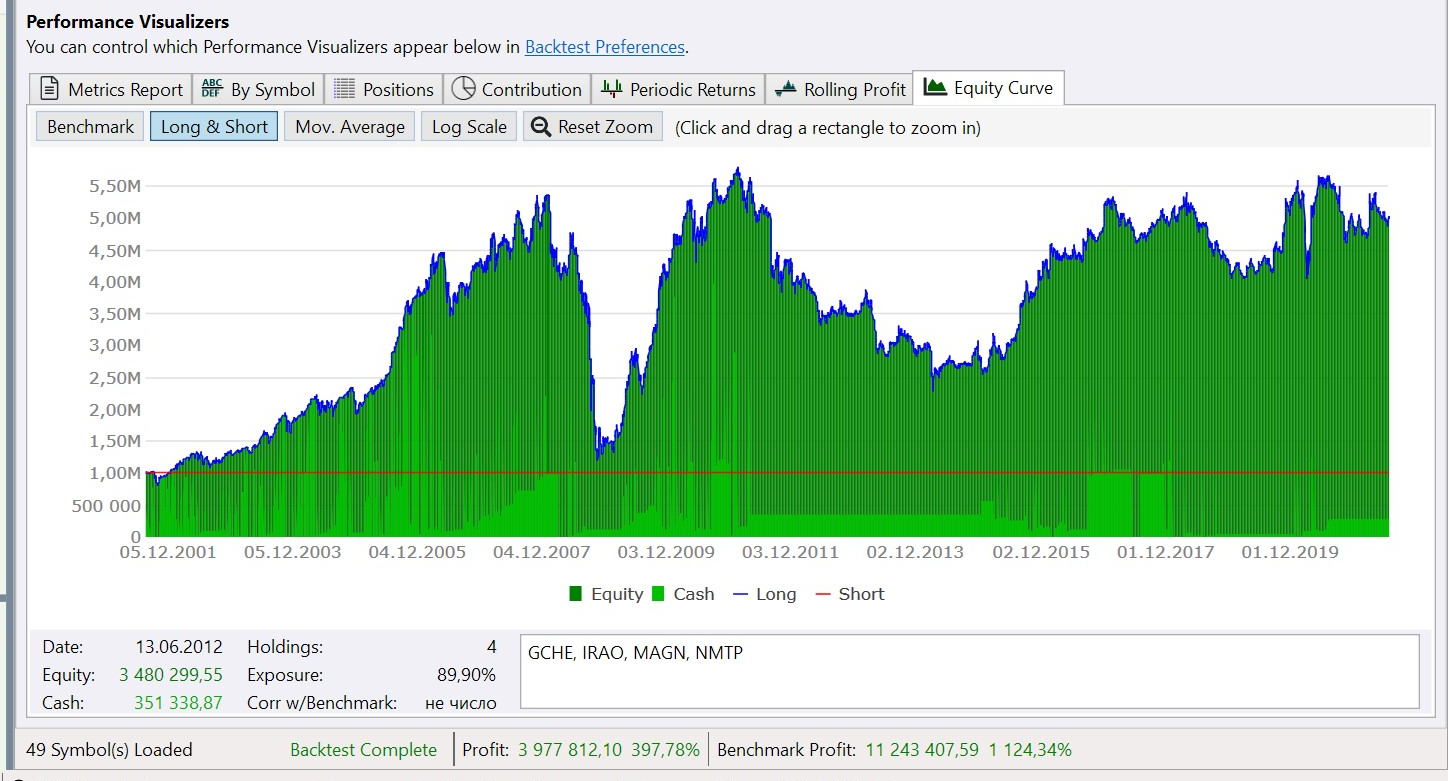Open the Metrics Report tab
Screen dimensions: 1448x781
(111, 89)
